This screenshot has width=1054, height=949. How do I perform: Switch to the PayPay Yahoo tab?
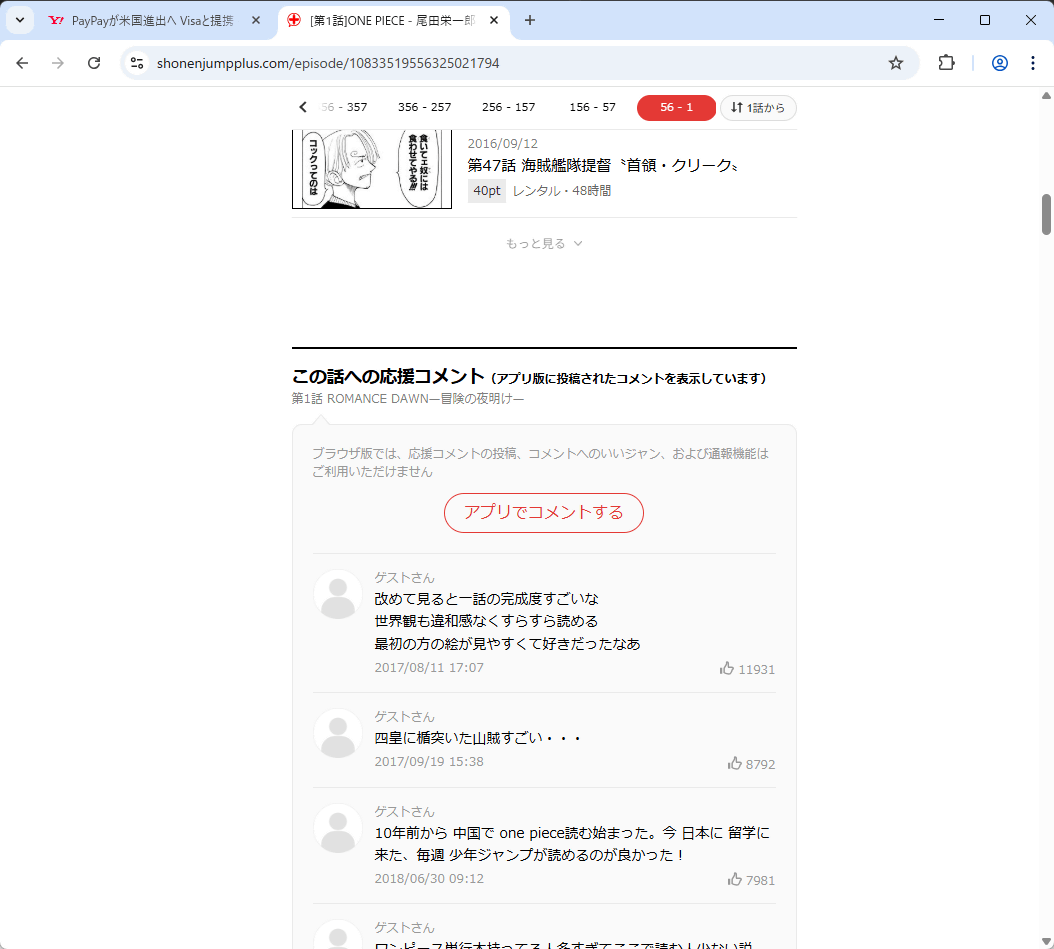[x=152, y=21]
